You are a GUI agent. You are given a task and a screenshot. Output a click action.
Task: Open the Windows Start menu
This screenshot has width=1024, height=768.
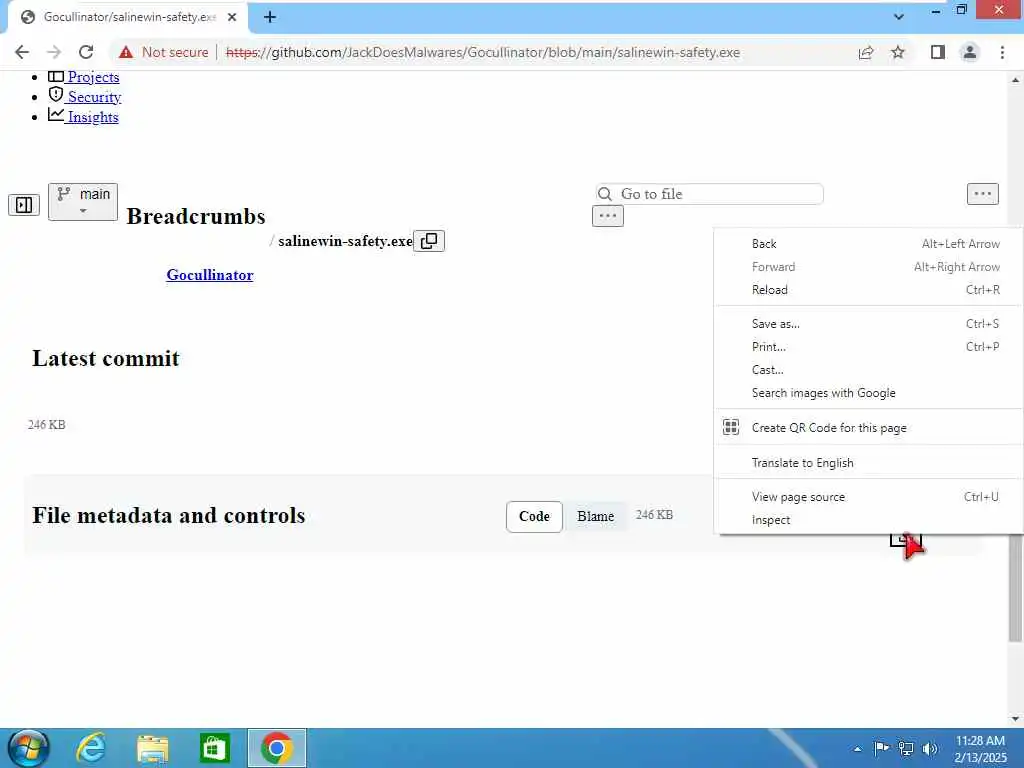coord(27,748)
